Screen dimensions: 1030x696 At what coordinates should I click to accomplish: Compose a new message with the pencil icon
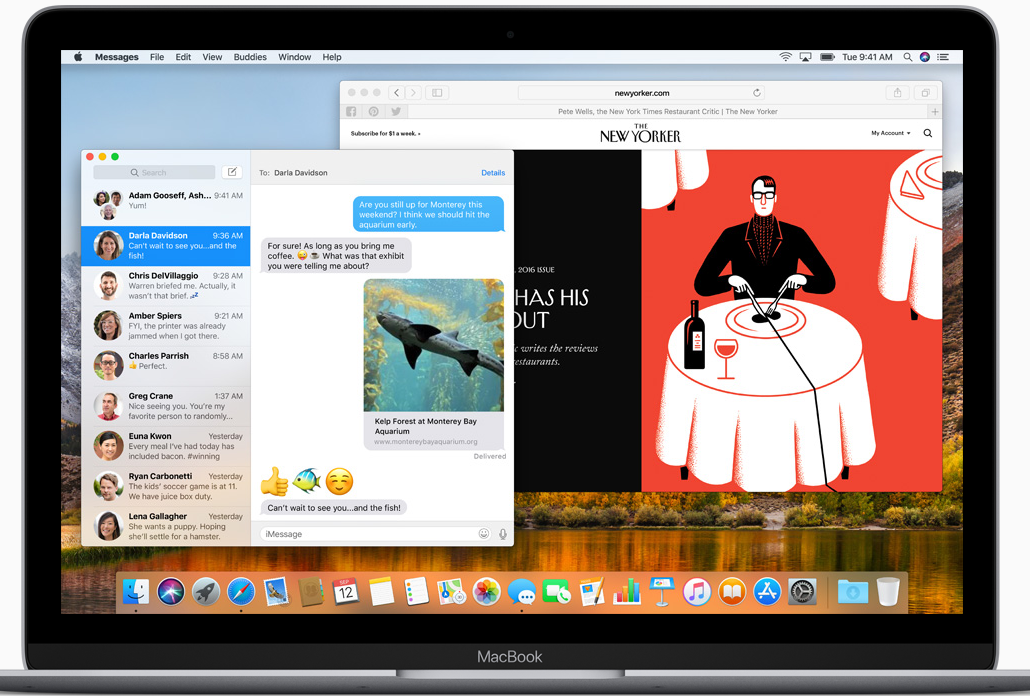tap(232, 171)
